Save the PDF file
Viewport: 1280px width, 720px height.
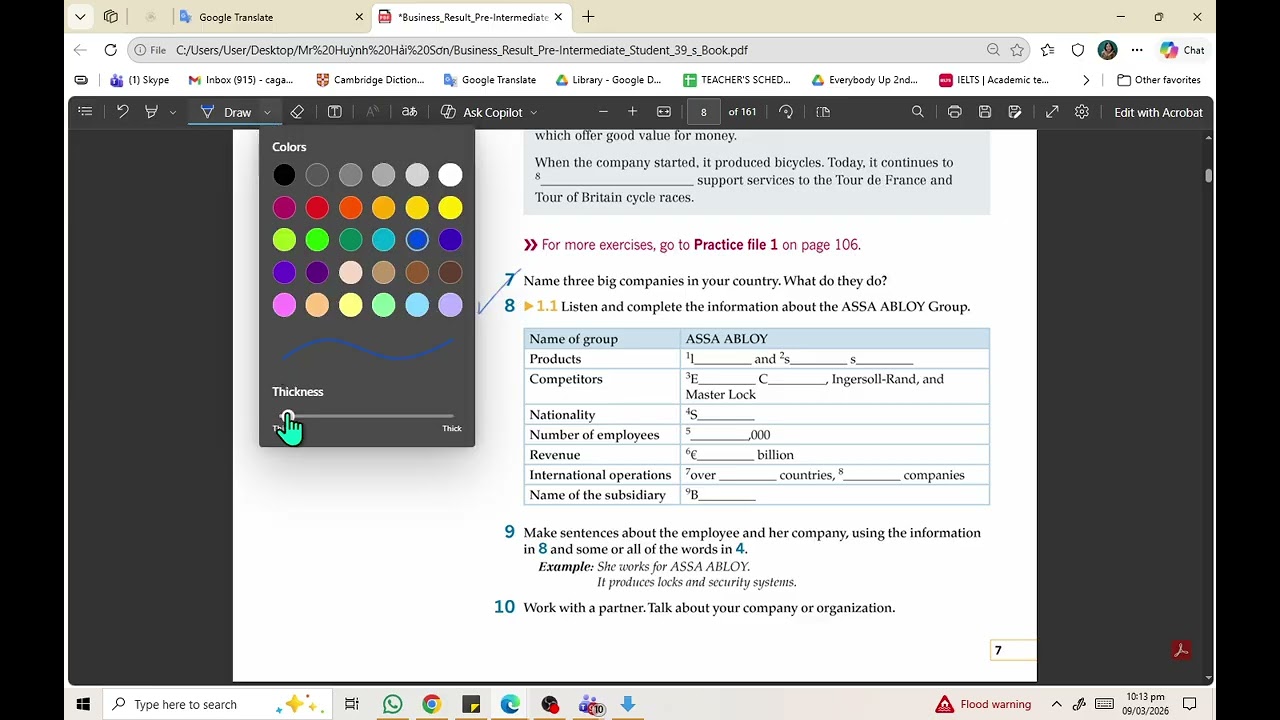pos(985,112)
